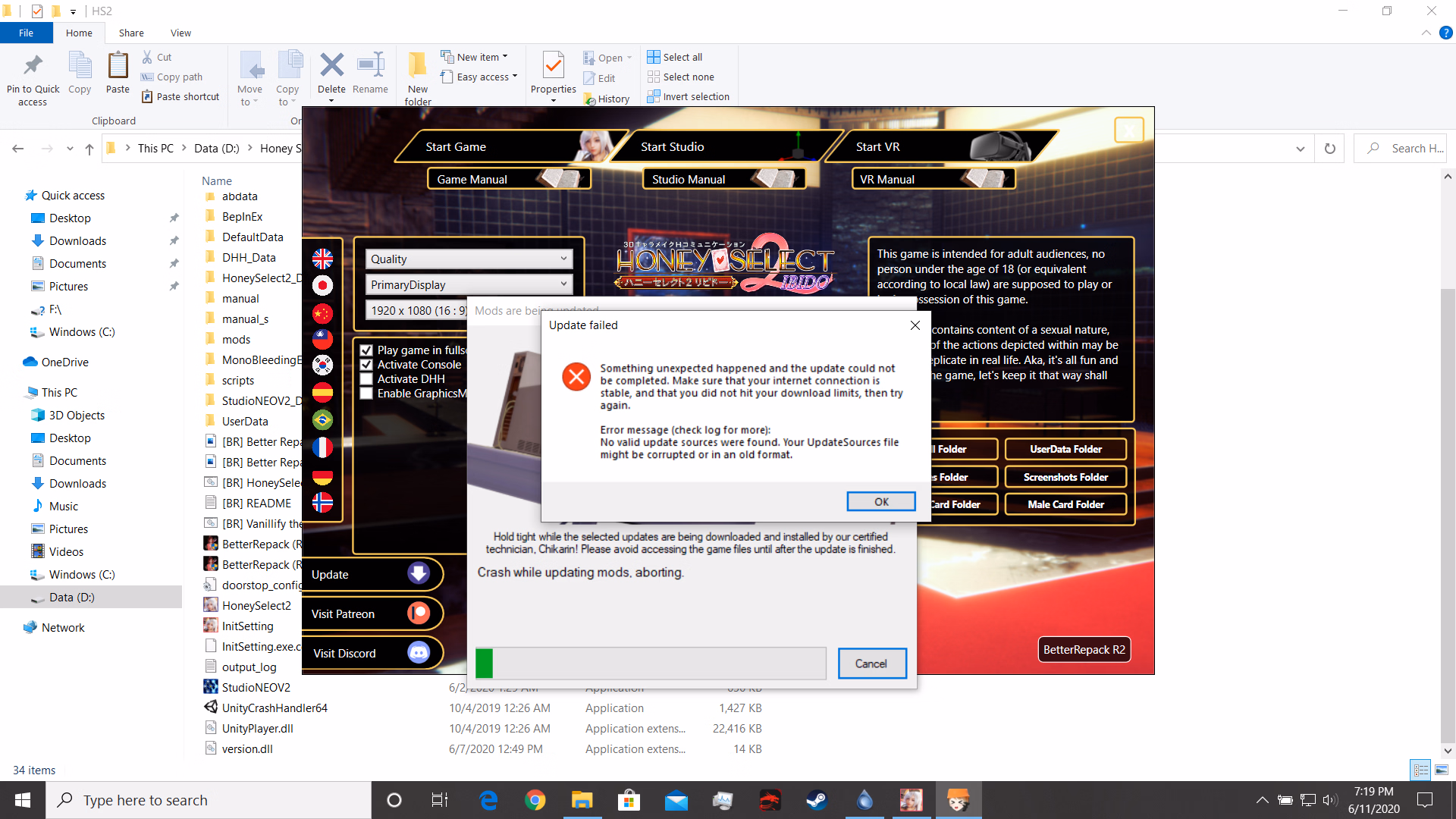
Task: Expand the ribbon Open dropdown arrow
Action: pyautogui.click(x=629, y=58)
